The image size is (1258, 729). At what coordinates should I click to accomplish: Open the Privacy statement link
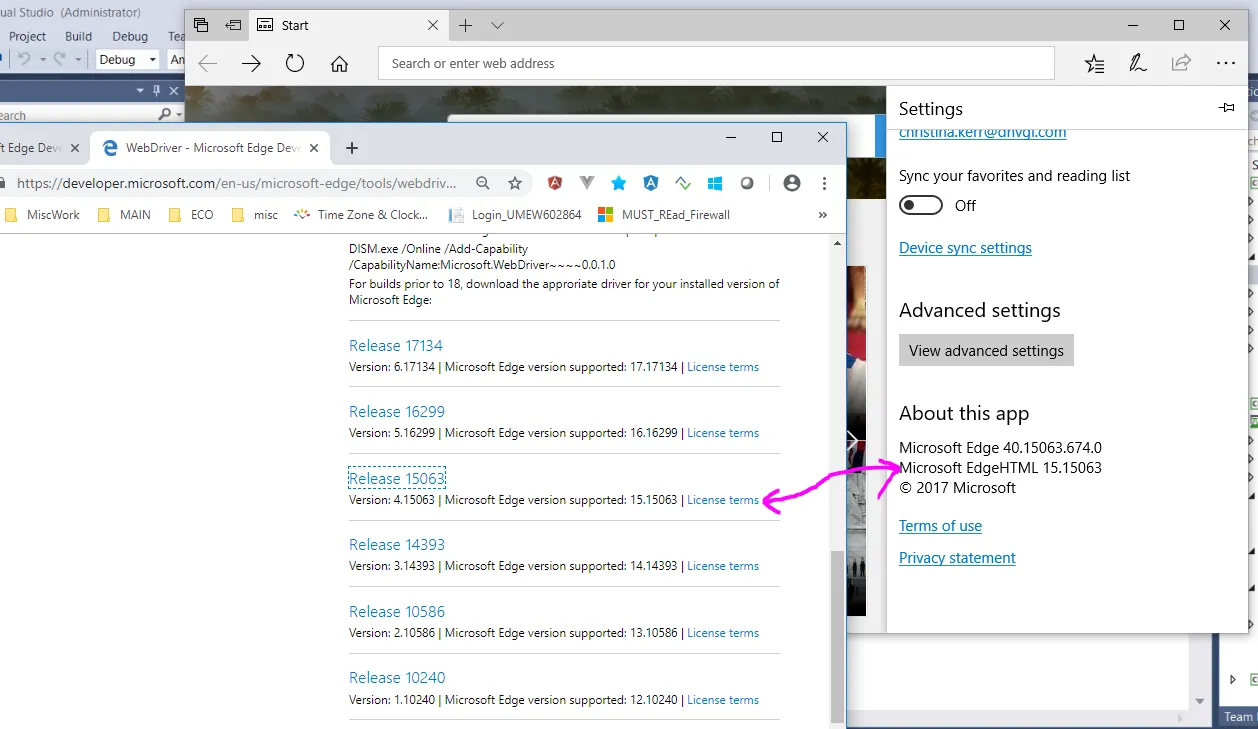point(957,558)
